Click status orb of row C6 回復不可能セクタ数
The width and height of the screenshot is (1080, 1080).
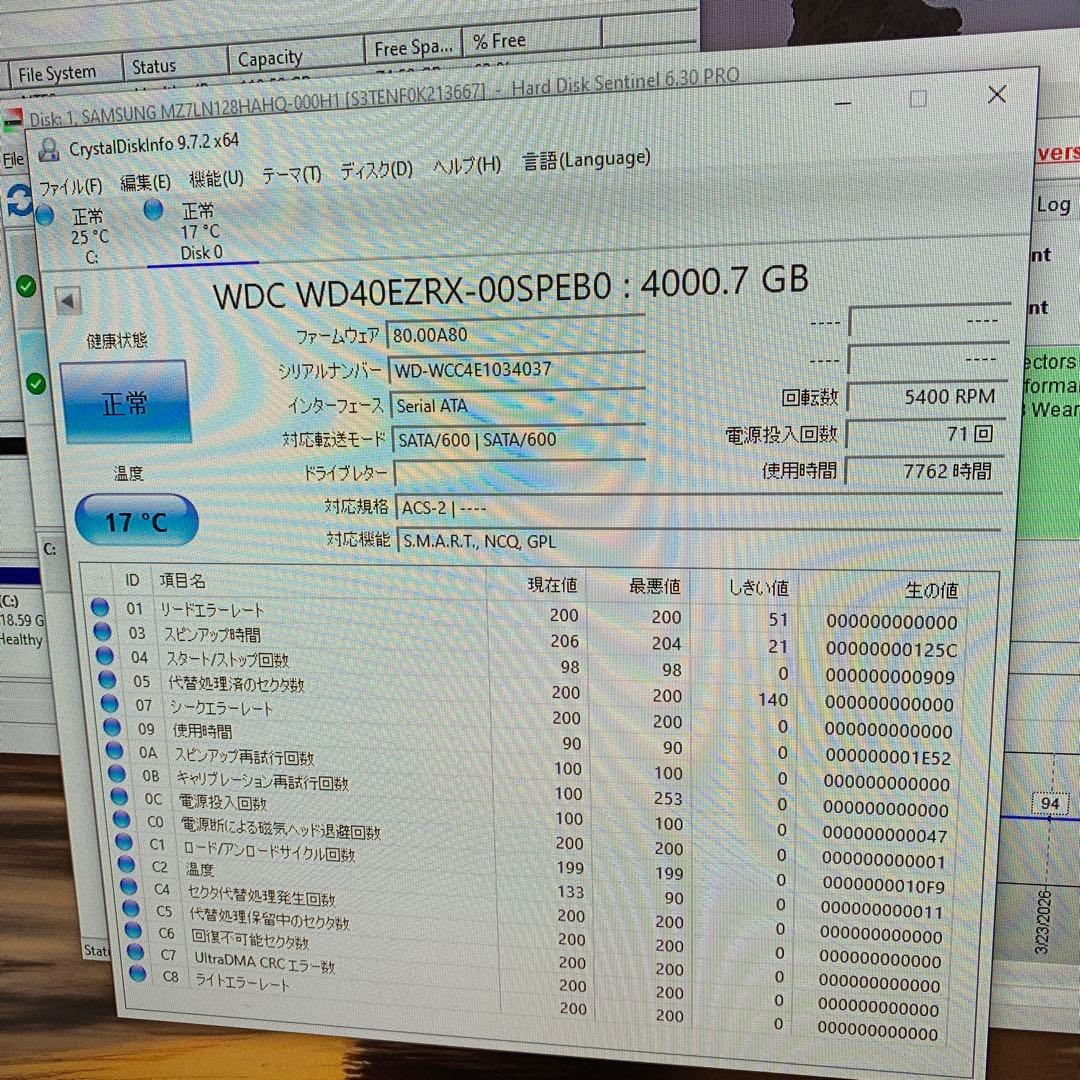pyautogui.click(x=133, y=930)
